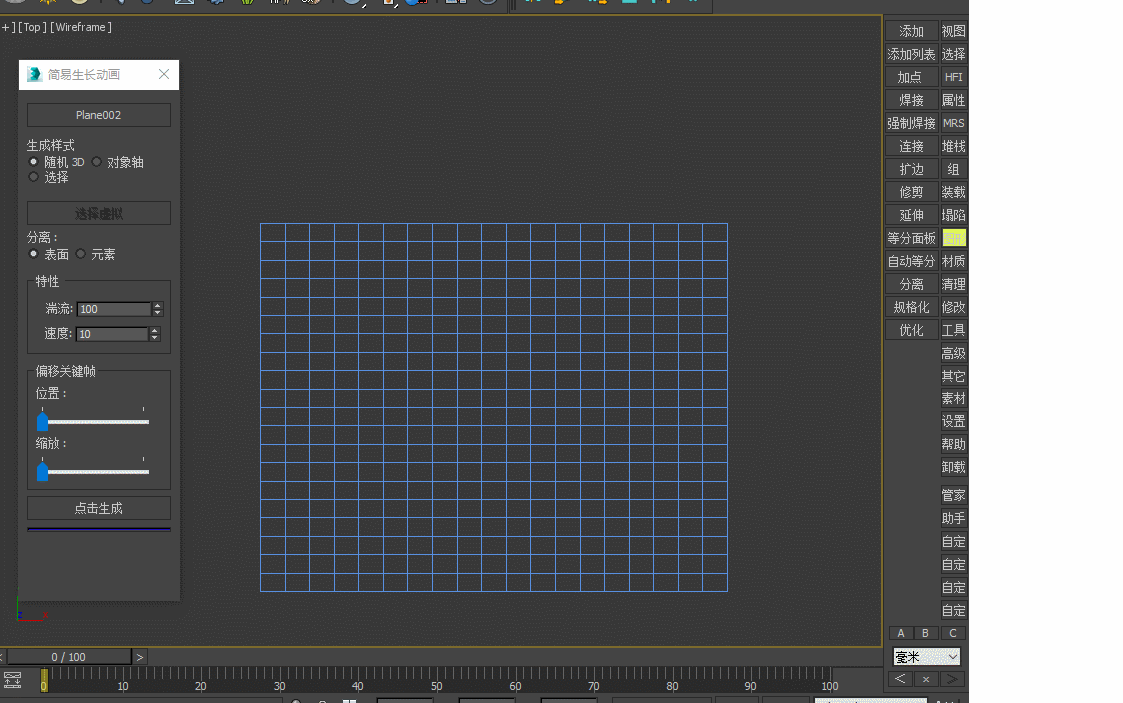1123x703 pixels.
Task: Click the 0 / 100 time slider
Action: [x=69, y=657]
